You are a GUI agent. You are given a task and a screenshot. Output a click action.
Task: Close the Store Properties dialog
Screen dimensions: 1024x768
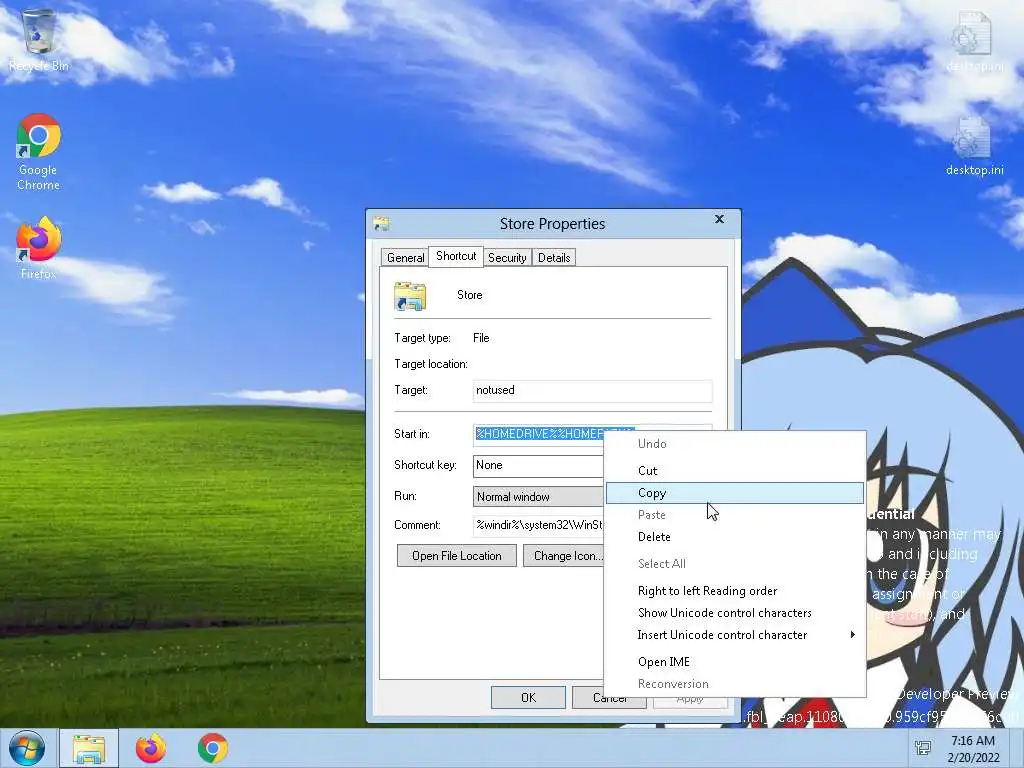pos(719,219)
